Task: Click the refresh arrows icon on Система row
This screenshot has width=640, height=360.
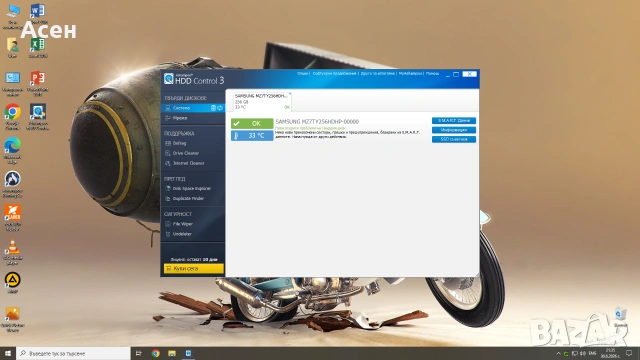Action: pos(220,108)
